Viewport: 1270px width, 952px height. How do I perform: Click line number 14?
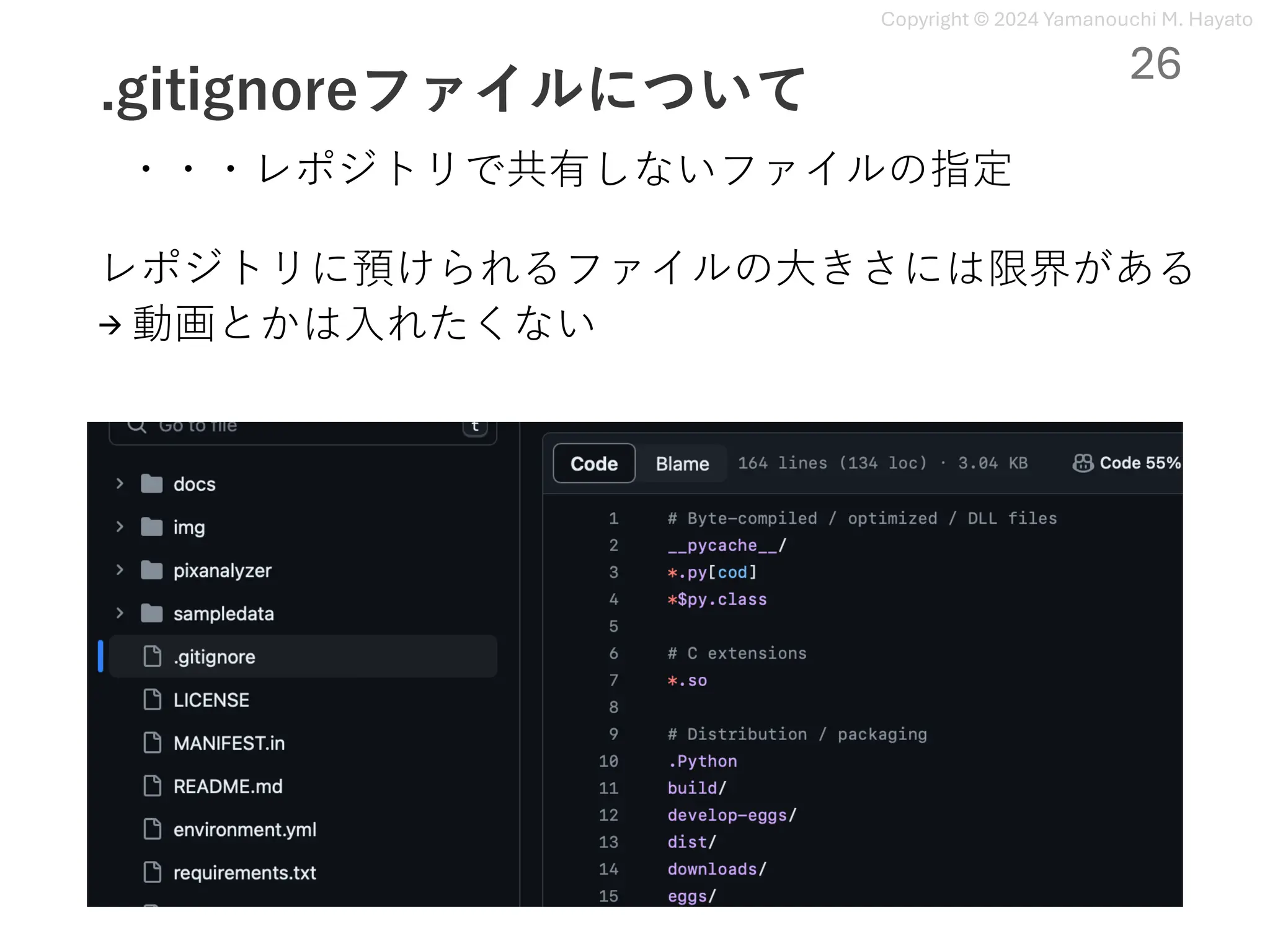pos(609,869)
